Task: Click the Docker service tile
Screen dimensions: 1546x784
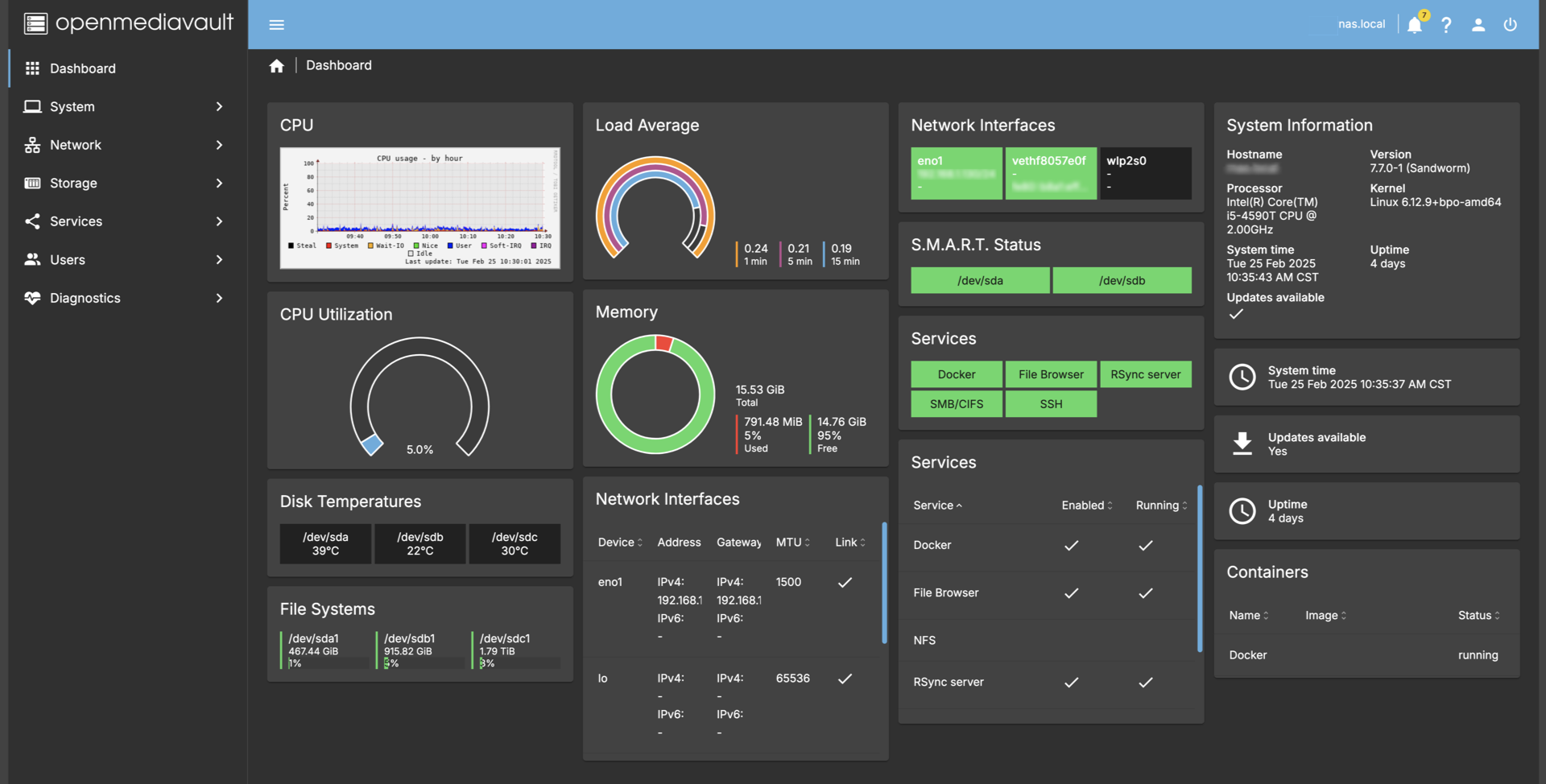Action: tap(957, 374)
